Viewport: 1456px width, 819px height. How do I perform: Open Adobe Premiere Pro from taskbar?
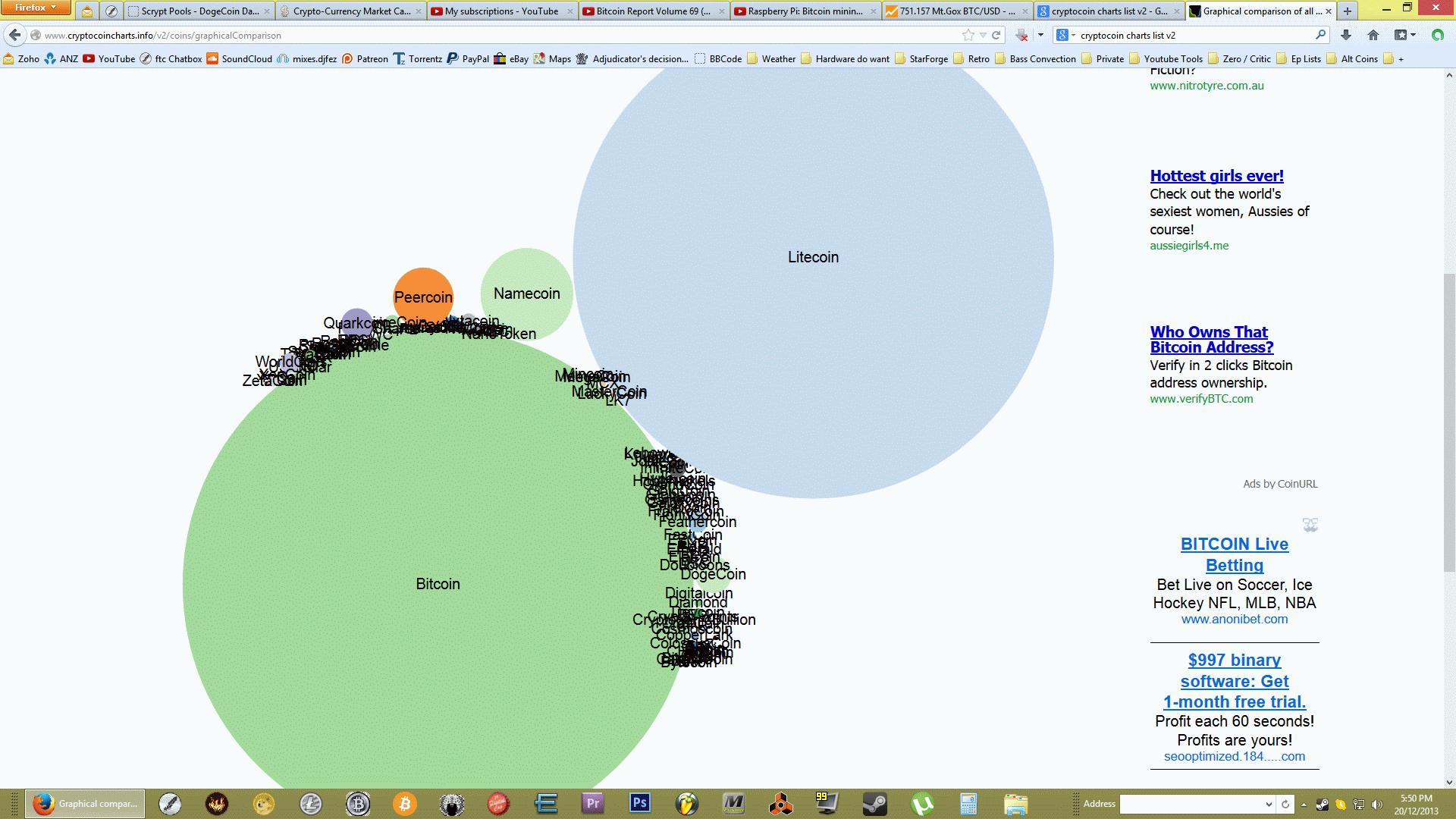[x=592, y=803]
